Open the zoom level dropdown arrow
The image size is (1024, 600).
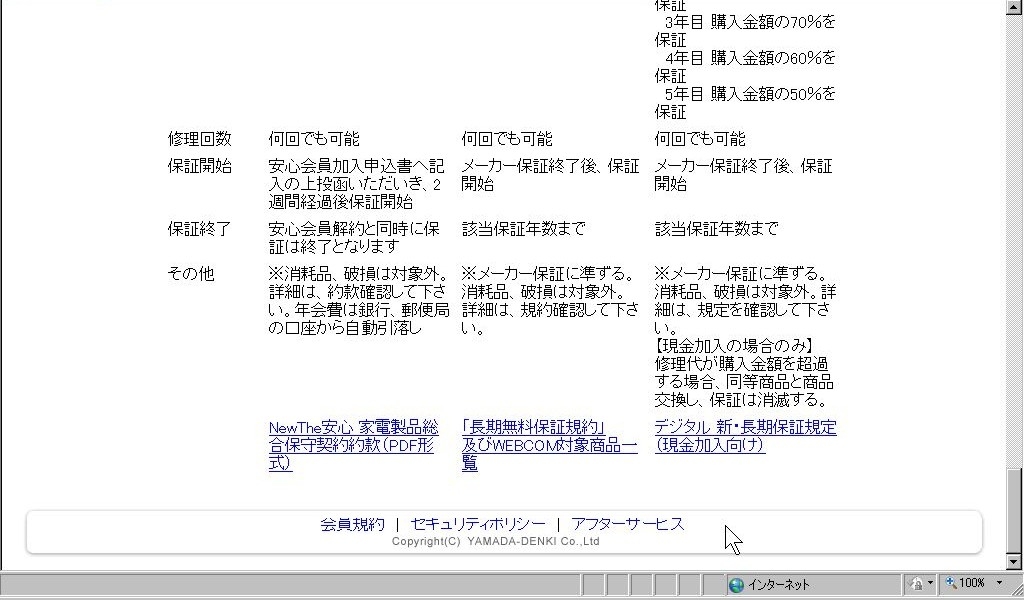coord(999,583)
